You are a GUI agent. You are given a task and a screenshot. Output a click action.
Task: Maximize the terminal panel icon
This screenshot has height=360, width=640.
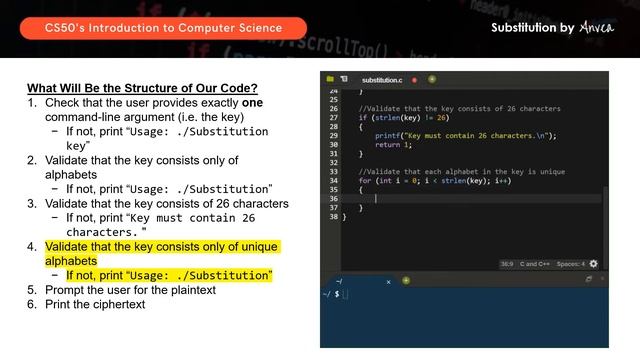[x=589, y=279]
